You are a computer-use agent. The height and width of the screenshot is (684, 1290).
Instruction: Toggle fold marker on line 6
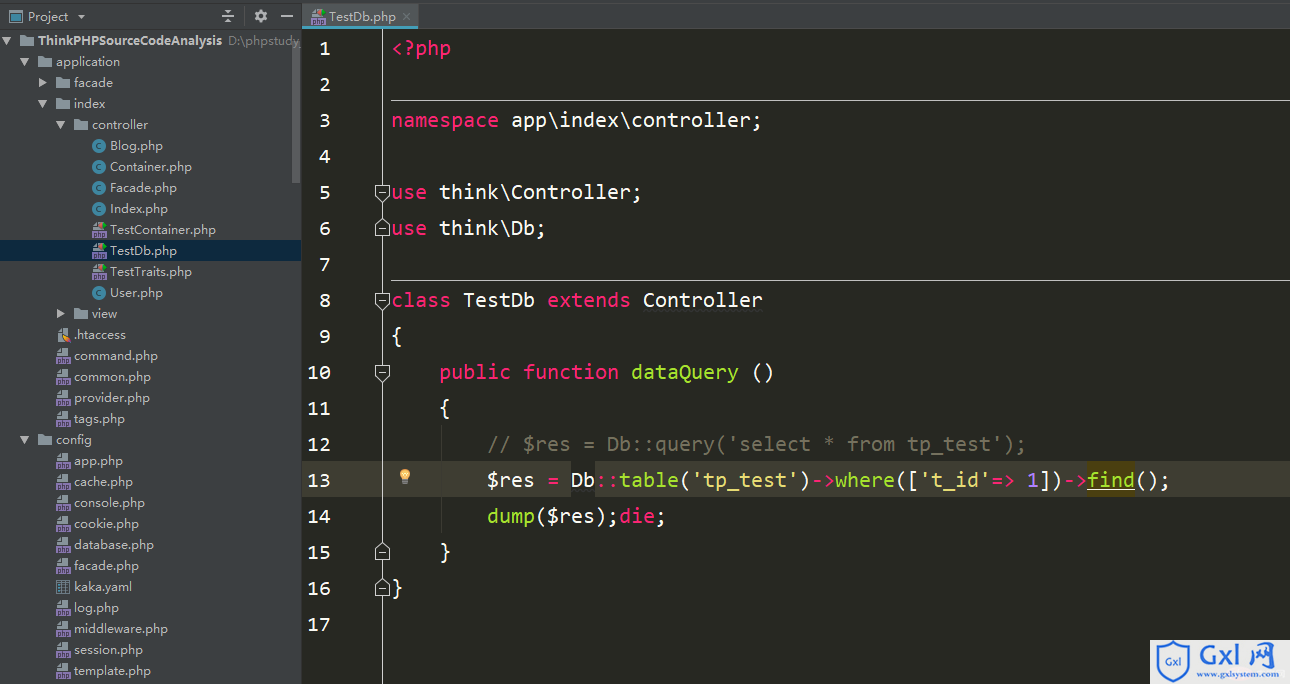pyautogui.click(x=381, y=228)
